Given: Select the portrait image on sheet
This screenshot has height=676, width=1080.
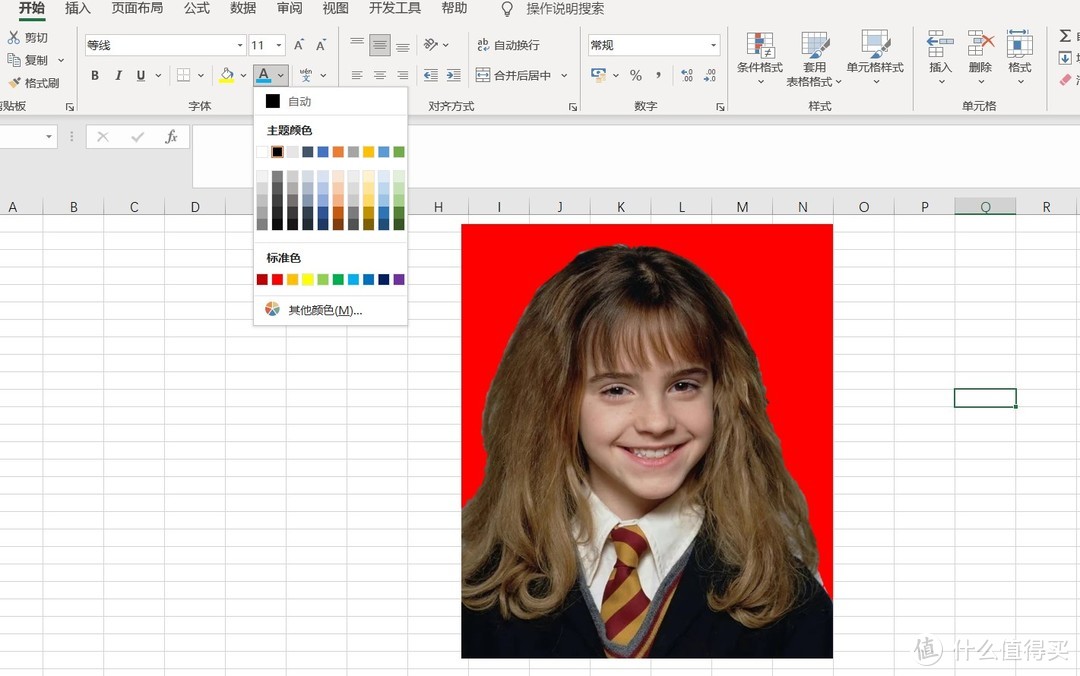Looking at the screenshot, I should pyautogui.click(x=647, y=441).
